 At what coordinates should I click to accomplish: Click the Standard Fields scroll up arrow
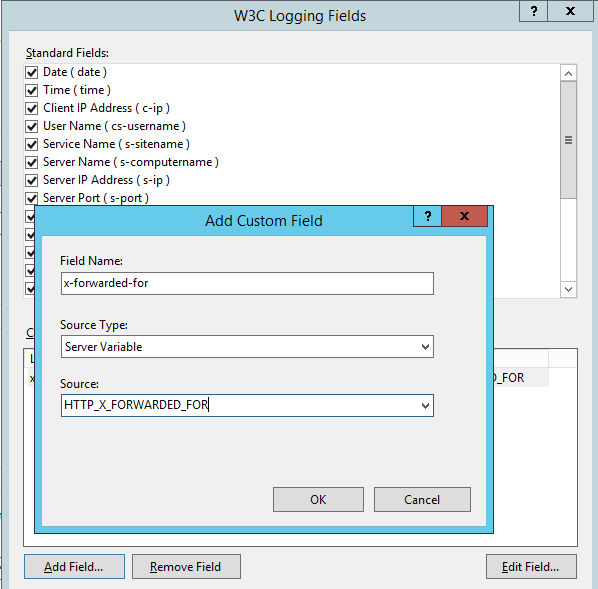pyautogui.click(x=568, y=73)
